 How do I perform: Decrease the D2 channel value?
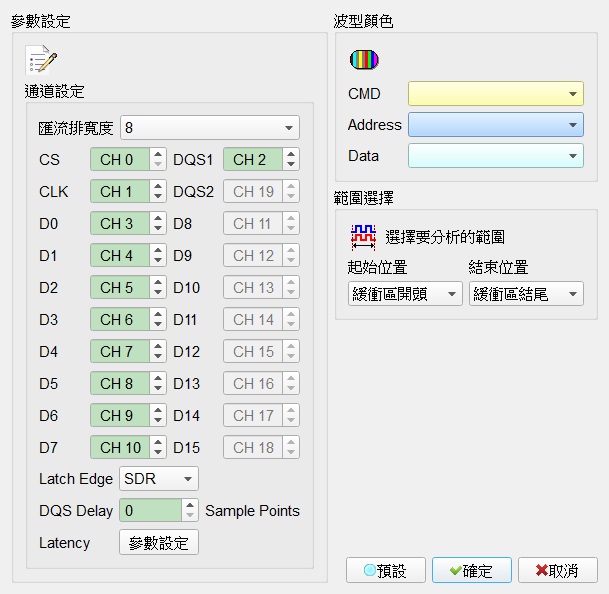(158, 293)
